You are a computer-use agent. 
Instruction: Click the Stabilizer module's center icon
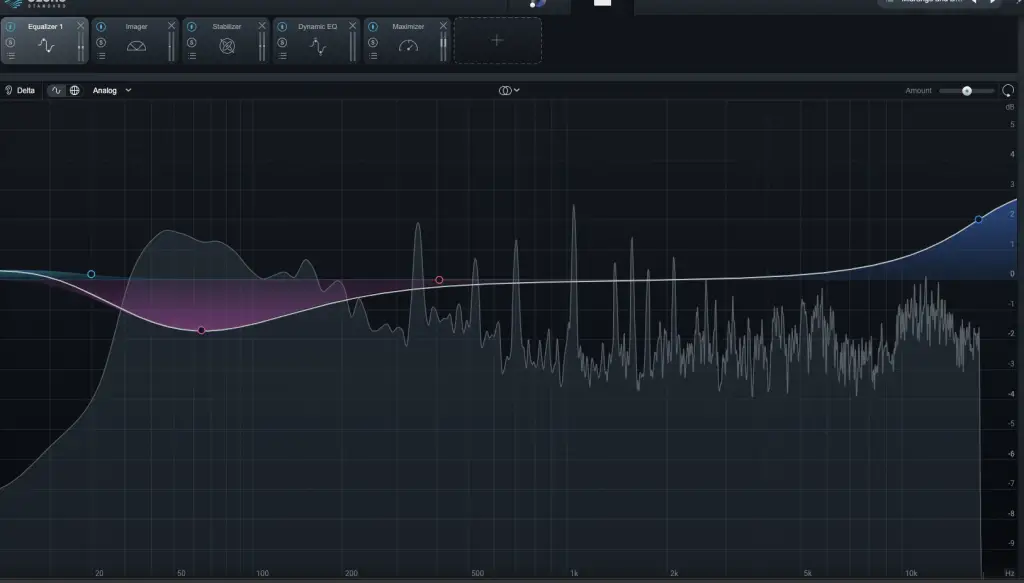[227, 46]
